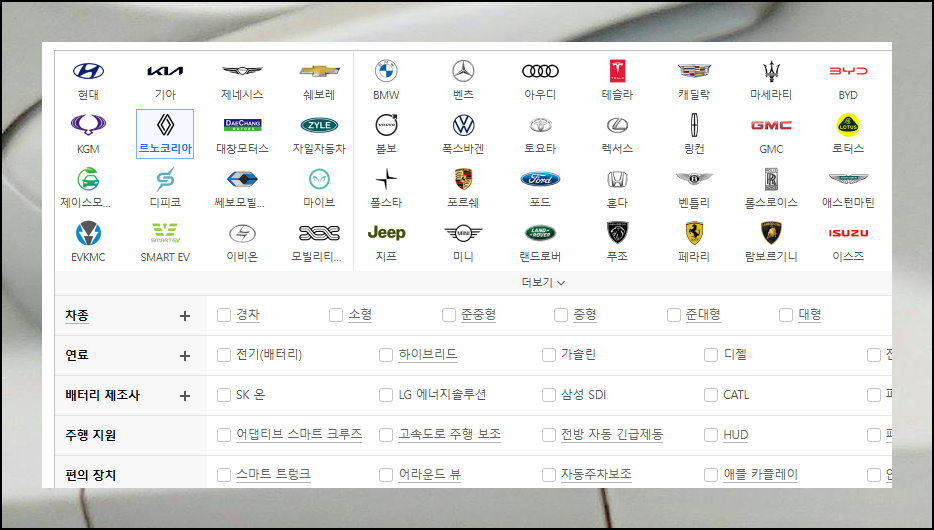Screen dimensions: 934x530
Task: Tick the 어댑티브 스마트 크루즈 checkbox
Action: pos(224,435)
